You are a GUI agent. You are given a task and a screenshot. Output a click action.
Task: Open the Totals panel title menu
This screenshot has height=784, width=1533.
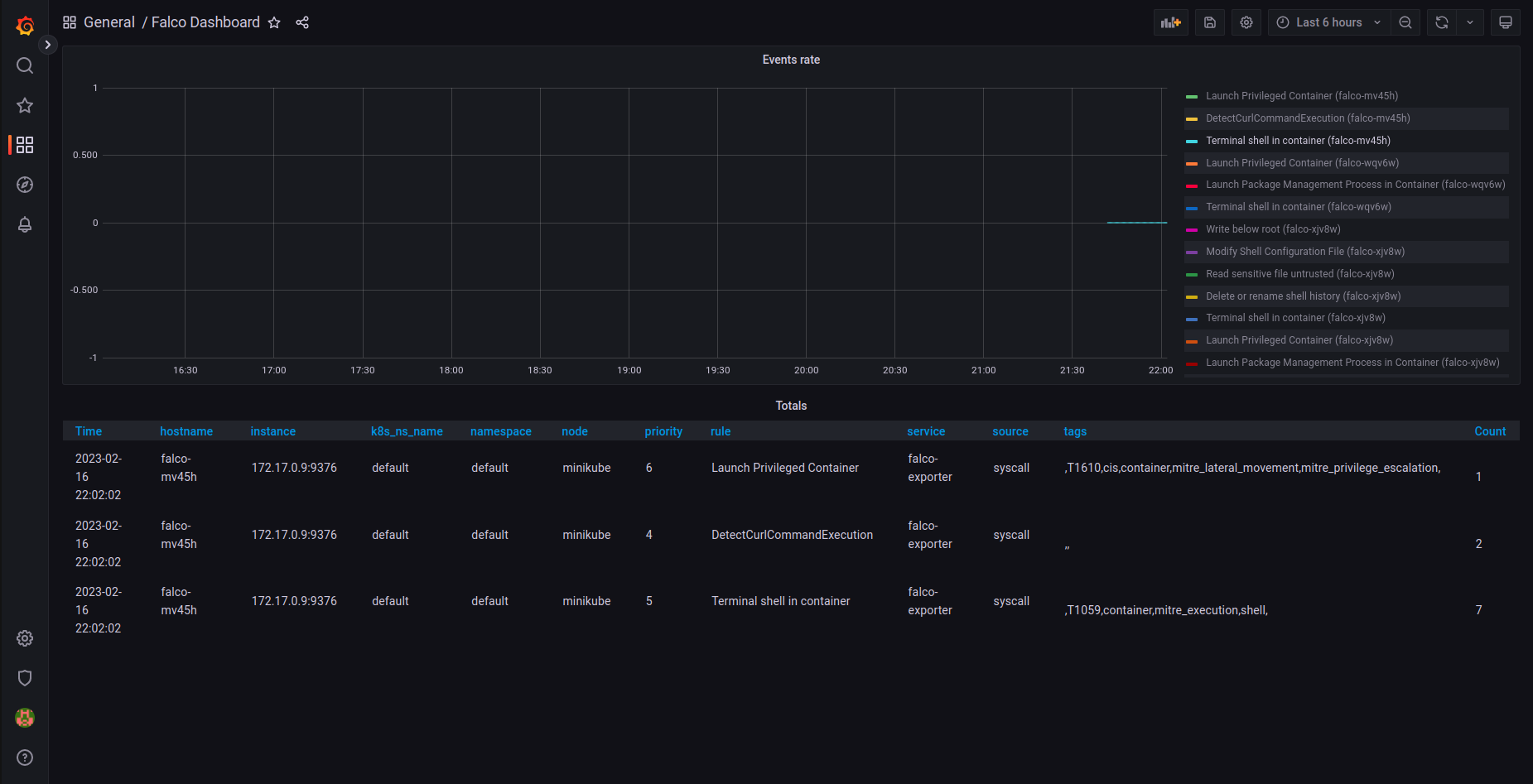[791, 406]
